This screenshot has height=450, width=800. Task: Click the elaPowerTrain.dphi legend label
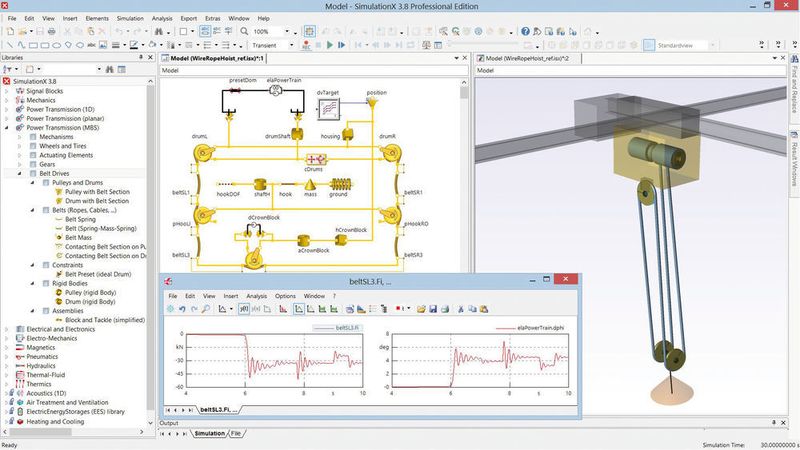point(540,328)
